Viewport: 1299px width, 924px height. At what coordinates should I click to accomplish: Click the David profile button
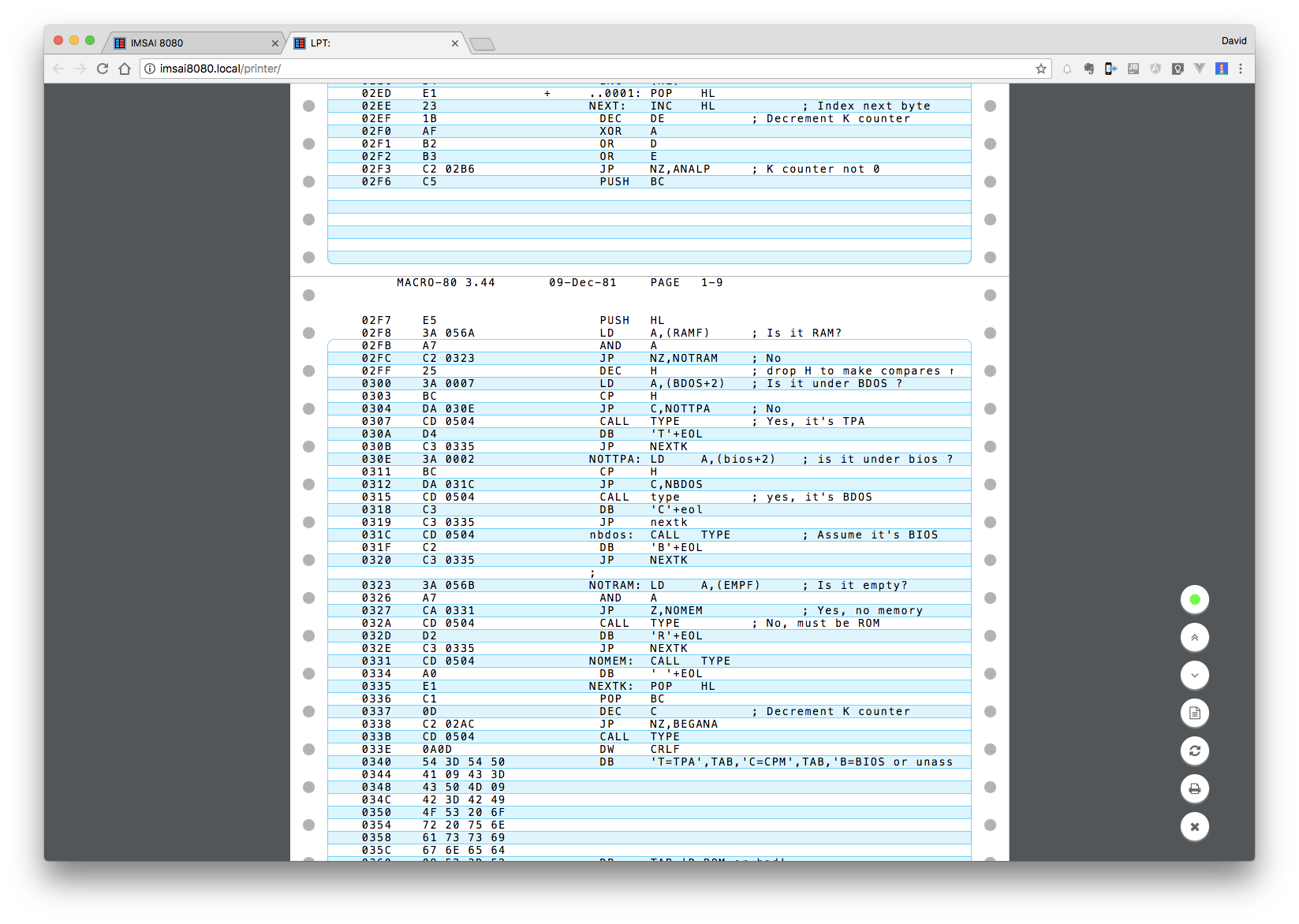point(1234,40)
